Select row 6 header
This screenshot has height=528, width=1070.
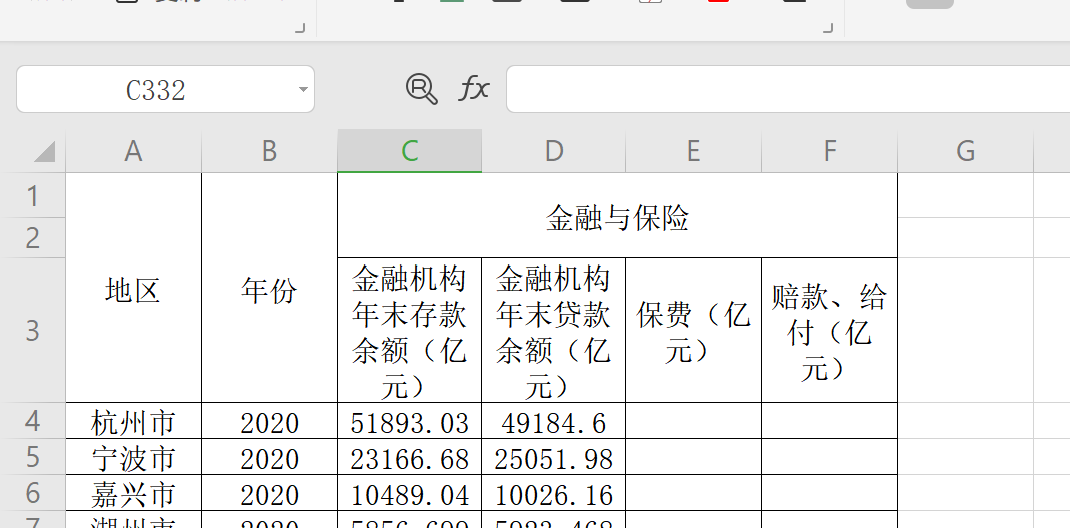33,493
